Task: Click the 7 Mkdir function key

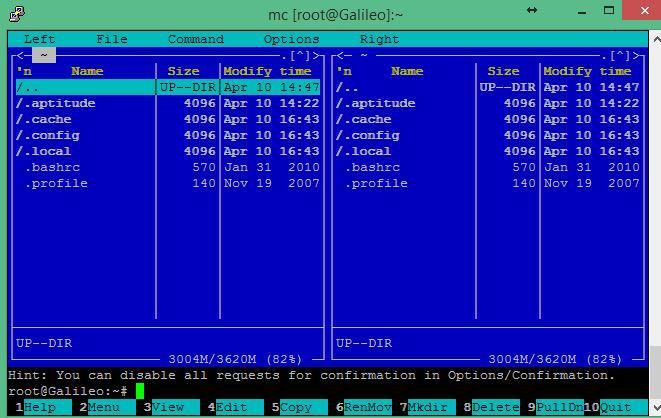Action: (428, 407)
